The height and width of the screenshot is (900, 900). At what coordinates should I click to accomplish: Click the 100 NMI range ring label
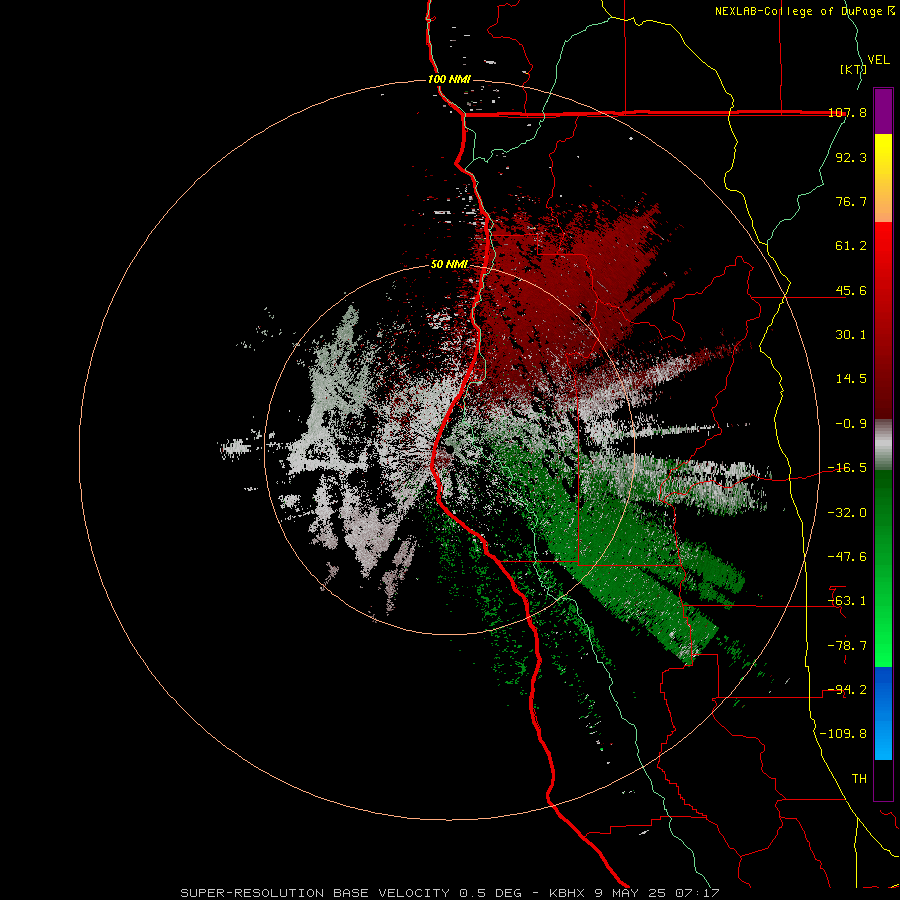[449, 79]
